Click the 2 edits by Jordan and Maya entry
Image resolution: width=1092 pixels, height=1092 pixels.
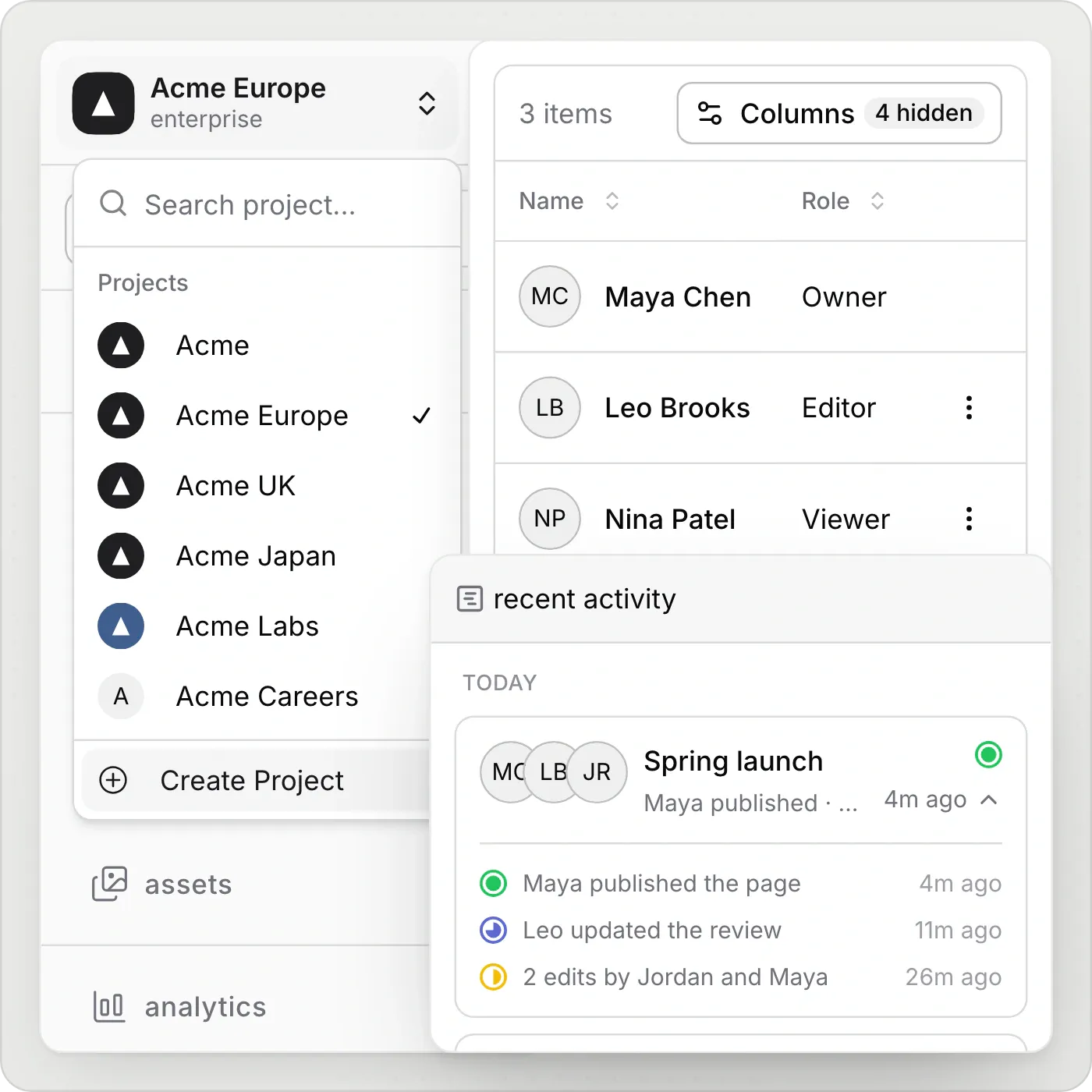coord(740,977)
